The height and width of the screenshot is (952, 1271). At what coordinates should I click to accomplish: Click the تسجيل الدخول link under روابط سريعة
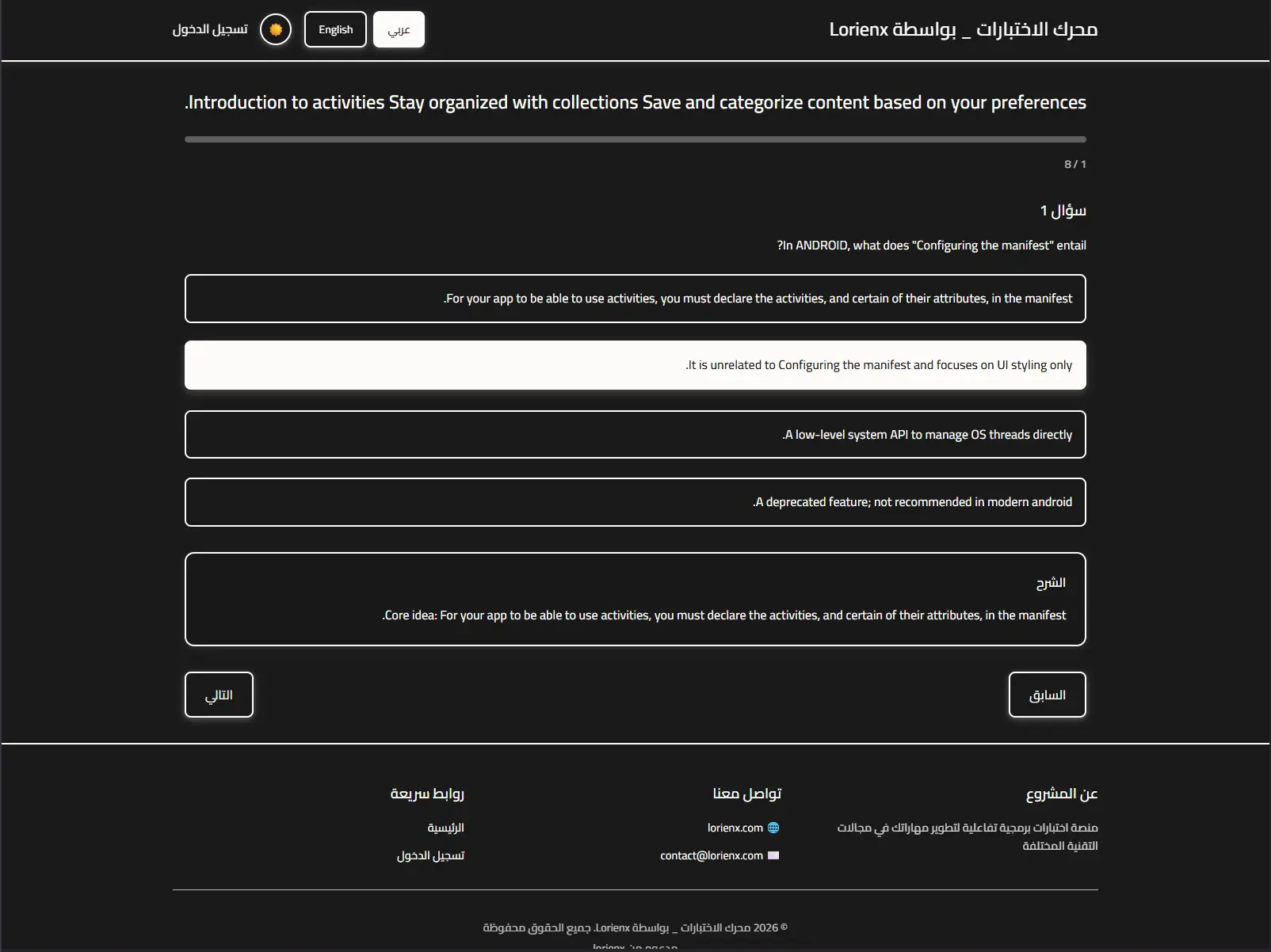point(431,855)
